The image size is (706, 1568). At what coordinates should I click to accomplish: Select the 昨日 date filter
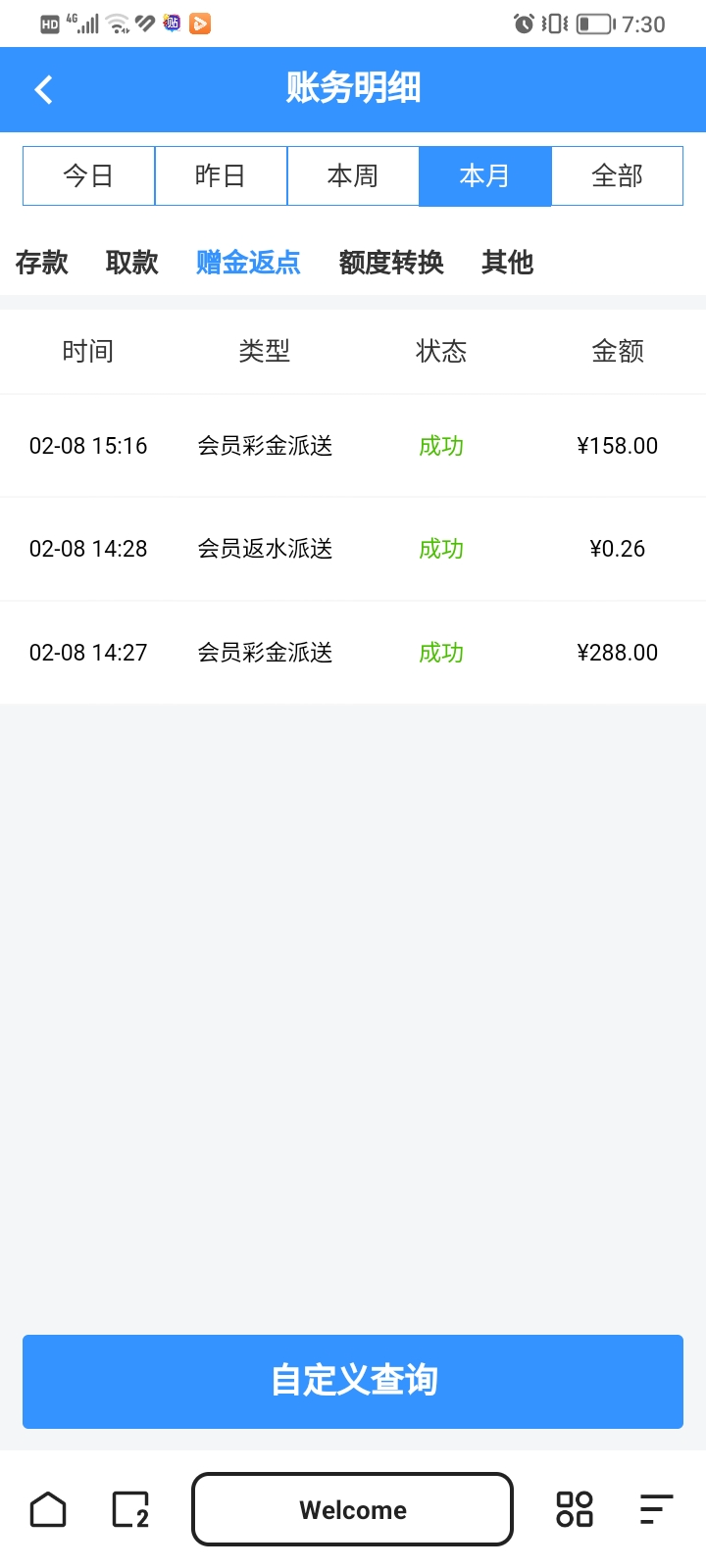click(221, 176)
